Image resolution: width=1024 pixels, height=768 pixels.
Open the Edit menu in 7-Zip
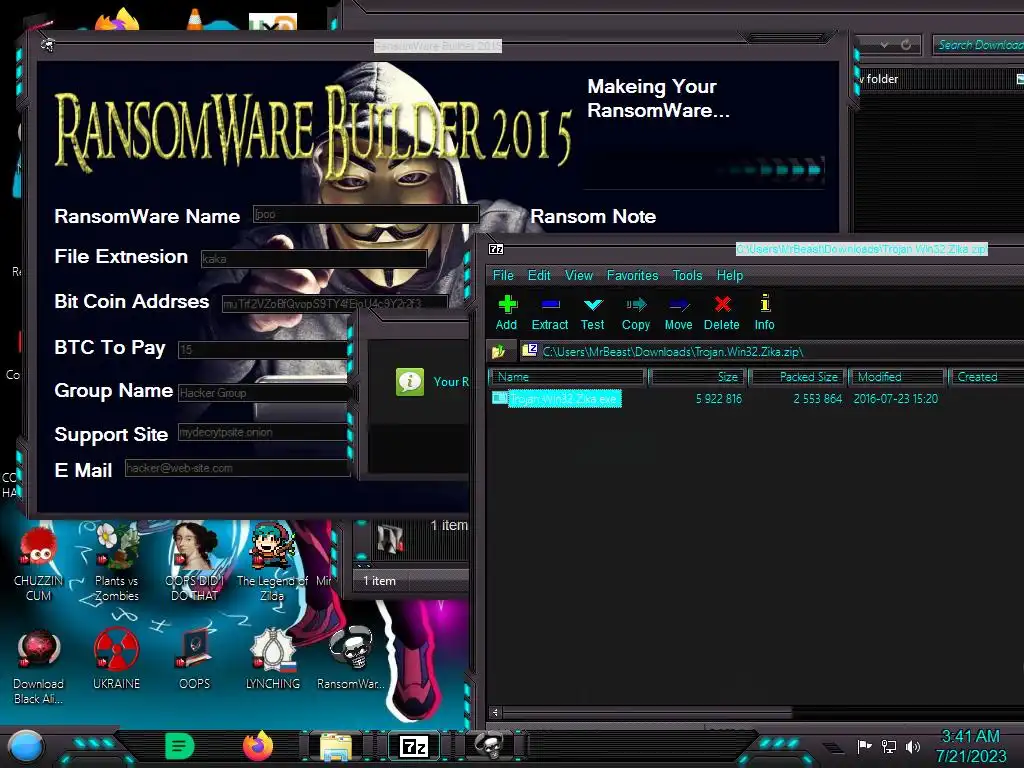(x=539, y=276)
